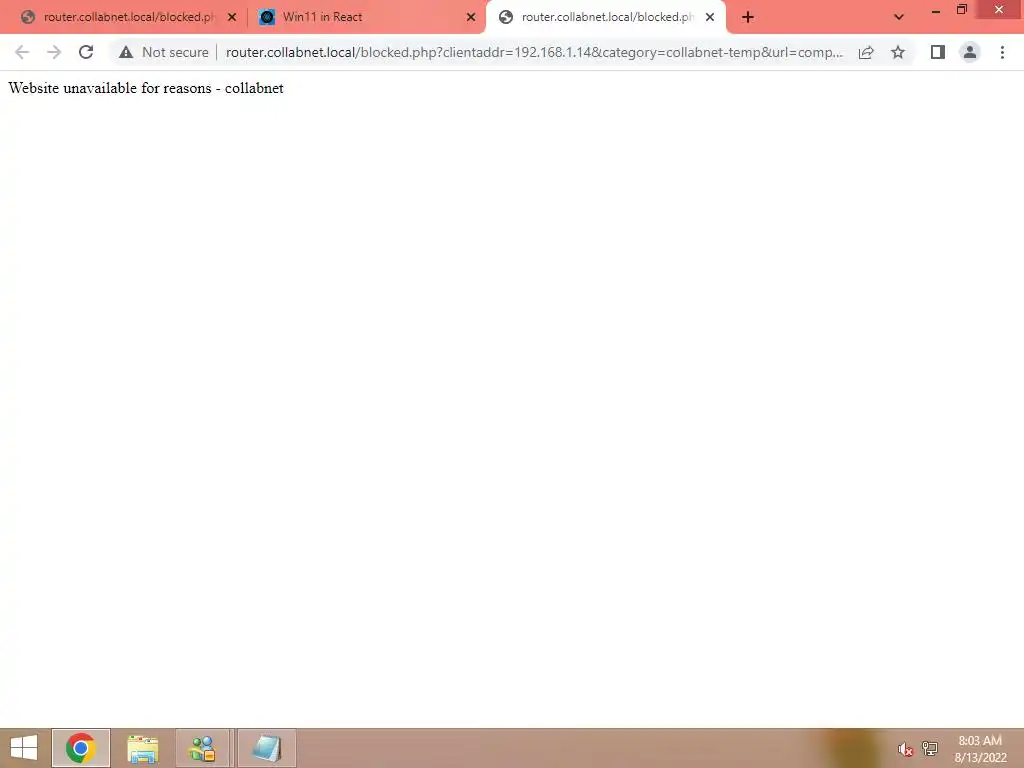
Task: Bookmark this tab with the star
Action: (898, 52)
